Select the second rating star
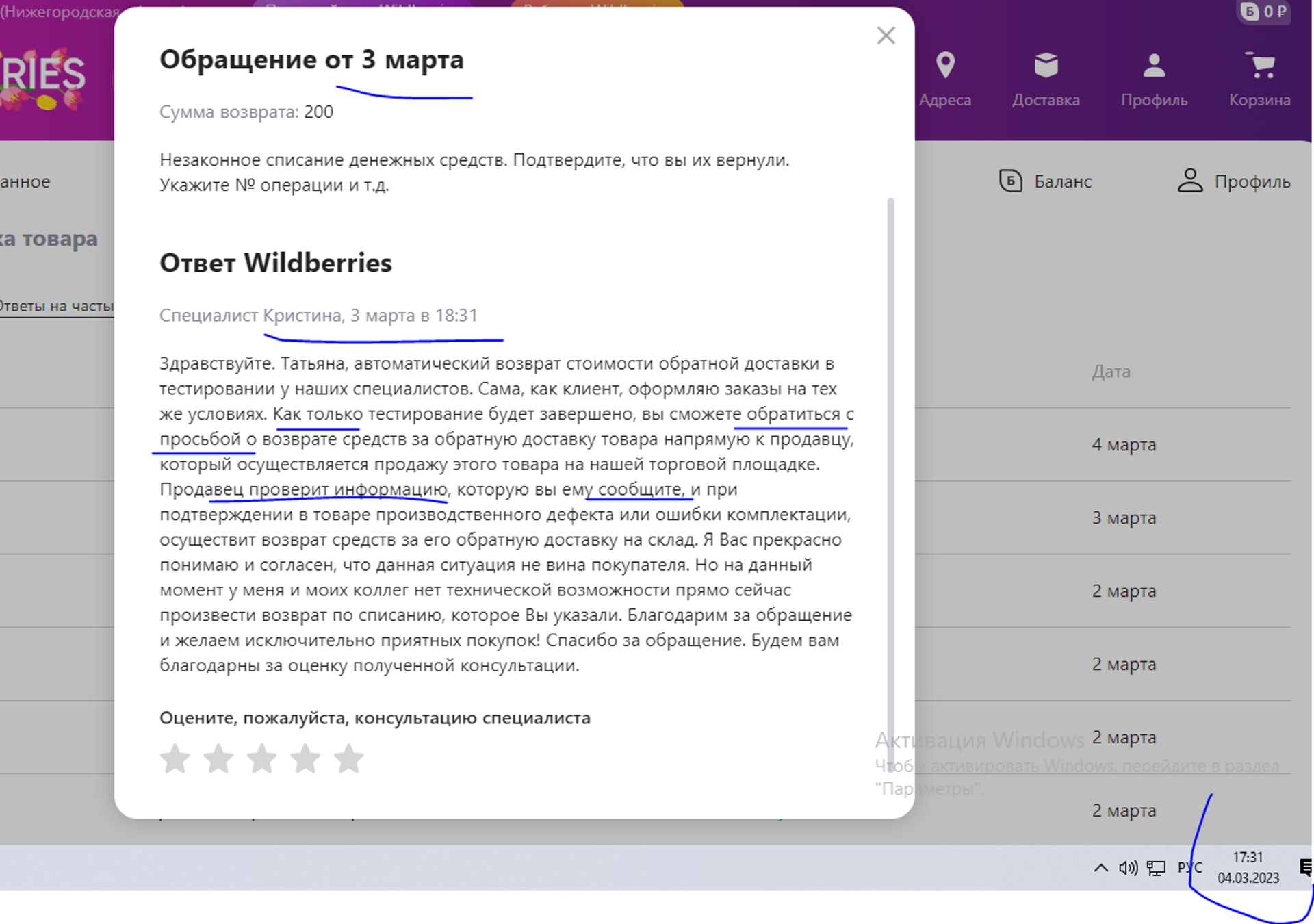 coord(219,759)
